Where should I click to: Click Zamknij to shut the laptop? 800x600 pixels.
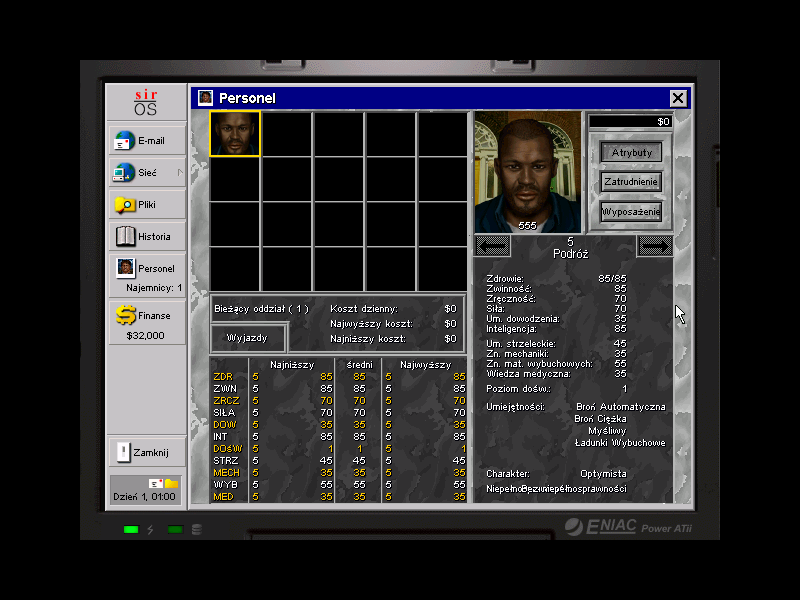pos(146,452)
